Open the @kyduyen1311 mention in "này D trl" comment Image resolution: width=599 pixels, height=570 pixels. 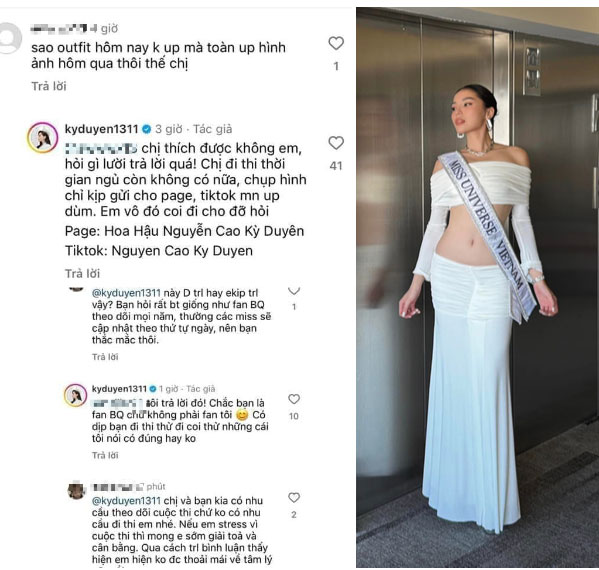point(126,293)
